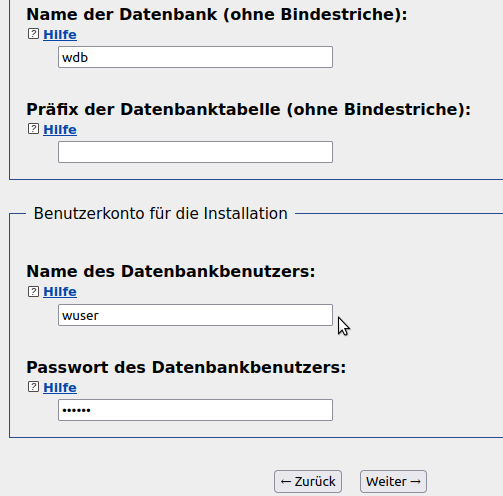503x496 pixels.
Task: Open Hilfe link for Name der Datenbank
Action: click(60, 35)
